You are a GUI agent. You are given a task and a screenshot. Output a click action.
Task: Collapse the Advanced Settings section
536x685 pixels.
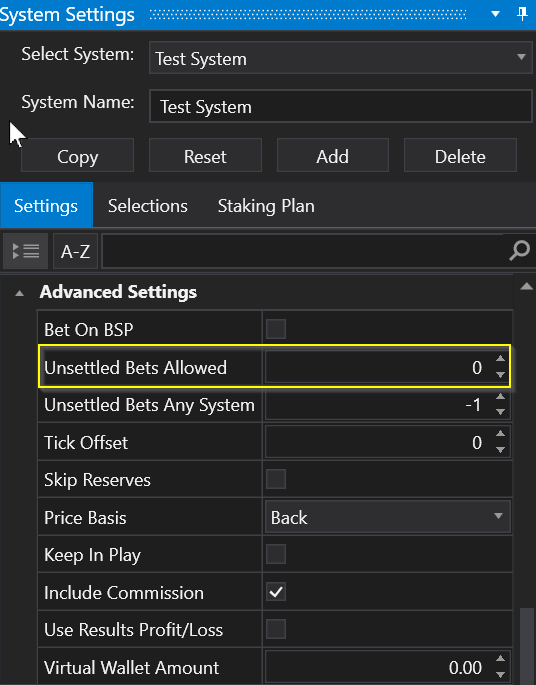[20, 293]
